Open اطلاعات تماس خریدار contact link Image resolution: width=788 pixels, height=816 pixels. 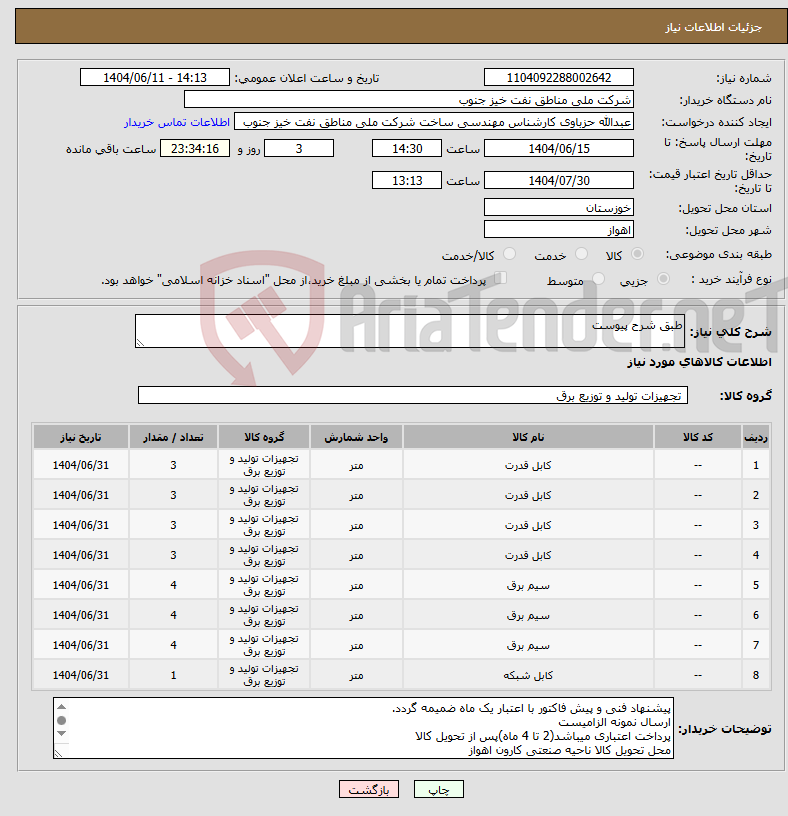177,122
